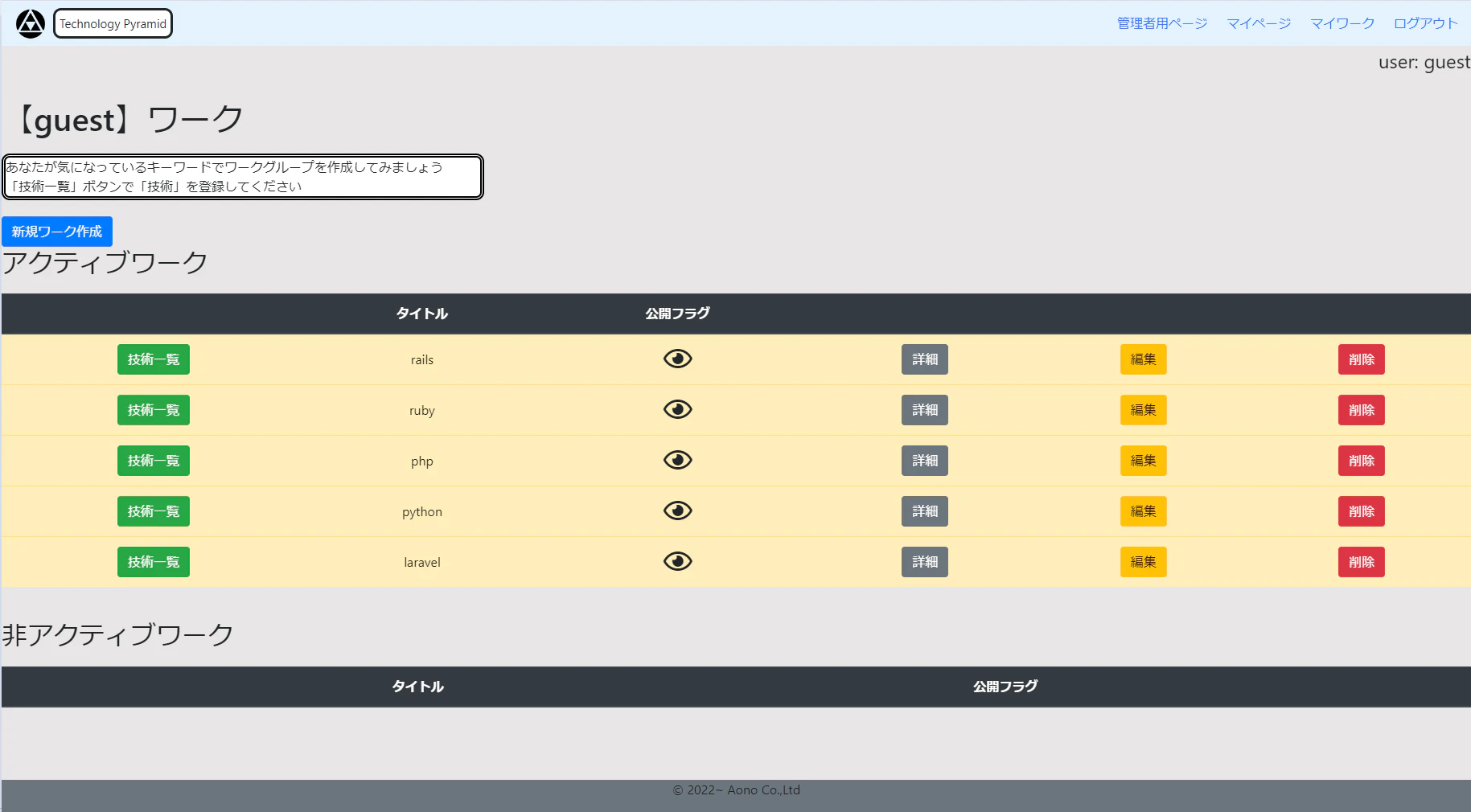The width and height of the screenshot is (1471, 812).
Task: Click the Technology Pyramid triangle logo icon
Action: (31, 23)
